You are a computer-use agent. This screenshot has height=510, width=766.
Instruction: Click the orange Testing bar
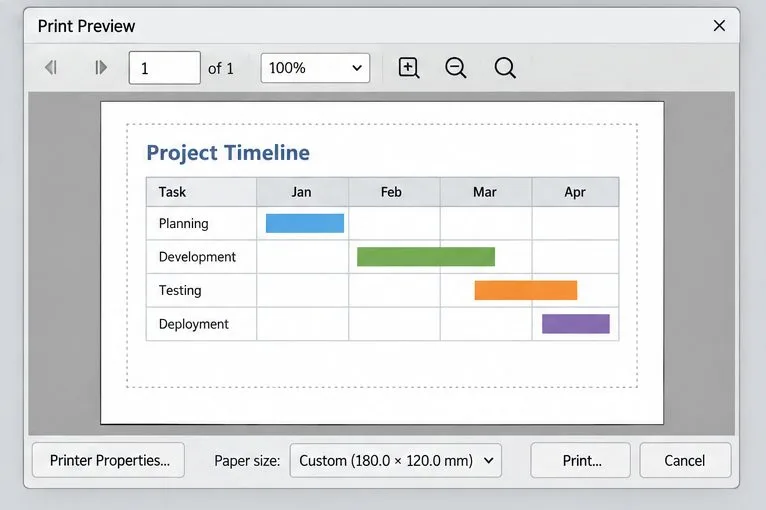526,290
